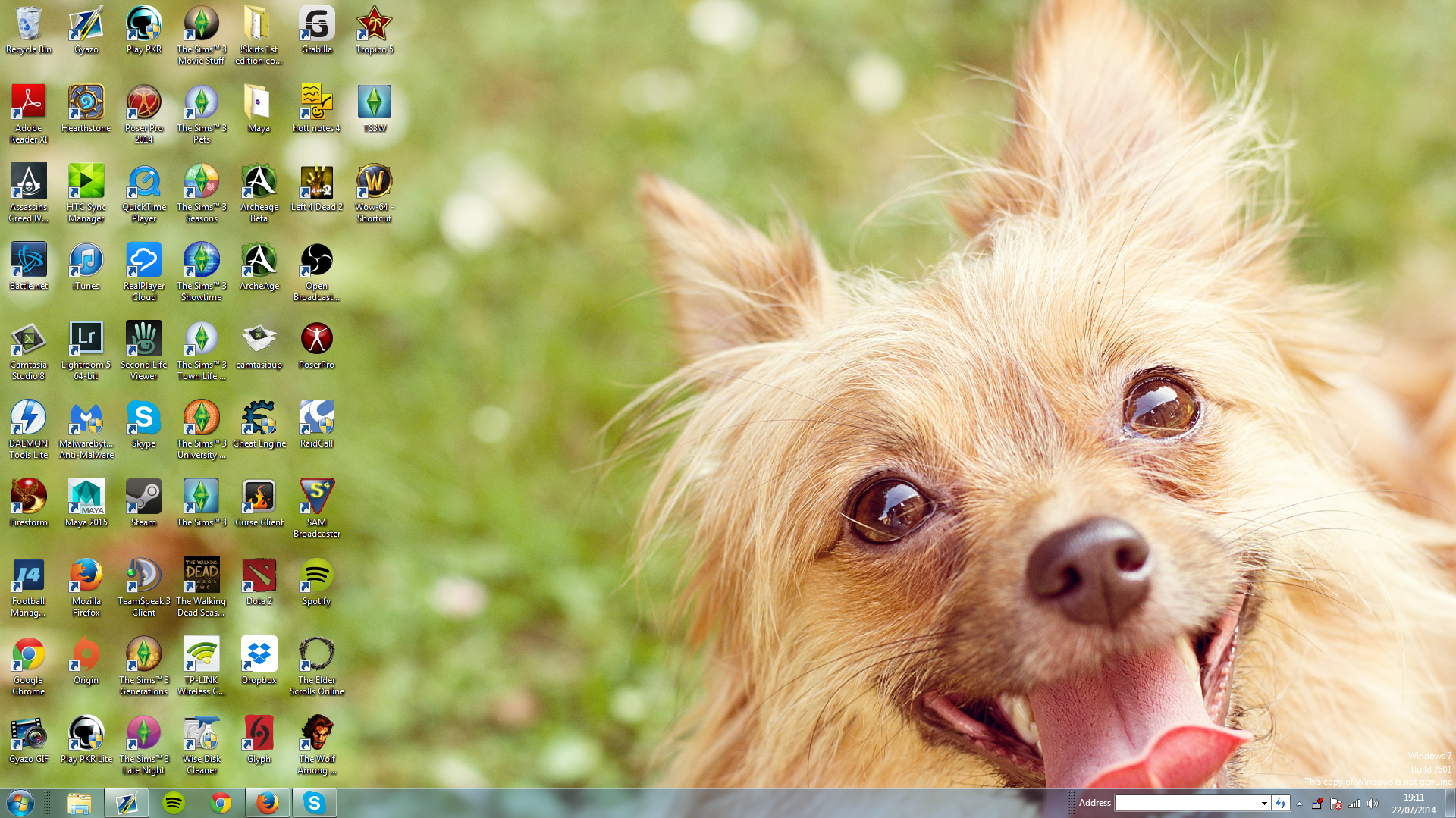The width and height of the screenshot is (1456, 818).
Task: Select the Archeage Beta desktop icon
Action: pos(259,193)
